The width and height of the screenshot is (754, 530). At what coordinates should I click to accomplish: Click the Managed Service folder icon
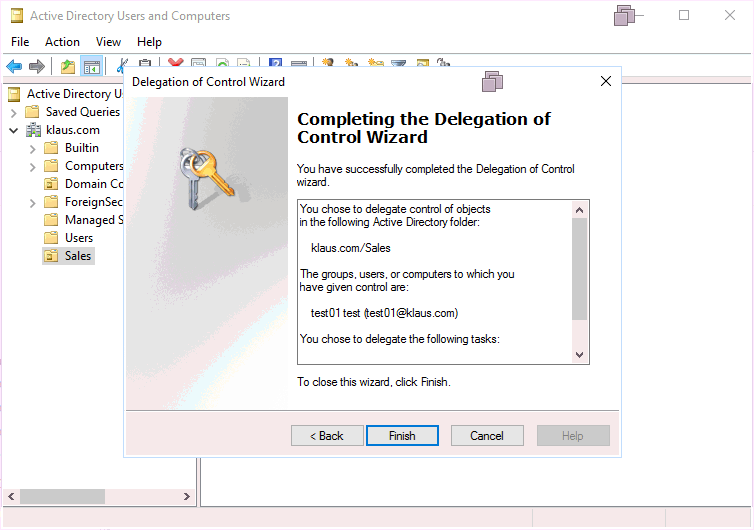51,220
